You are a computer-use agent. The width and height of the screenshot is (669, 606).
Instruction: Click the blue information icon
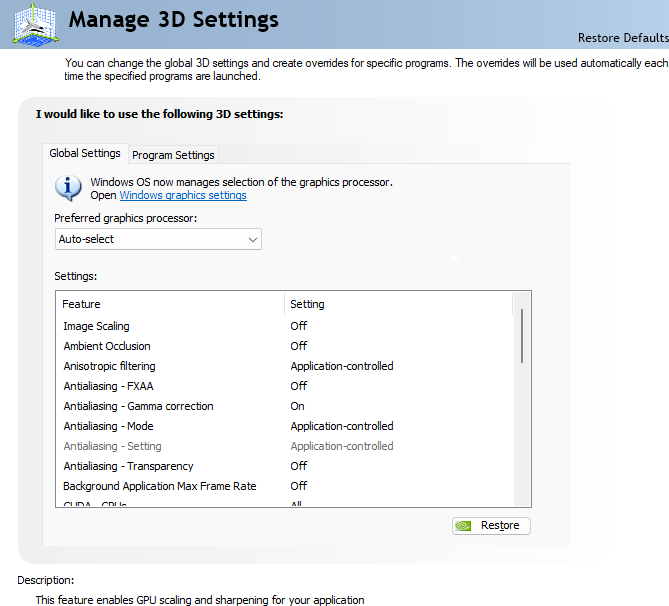(68, 187)
